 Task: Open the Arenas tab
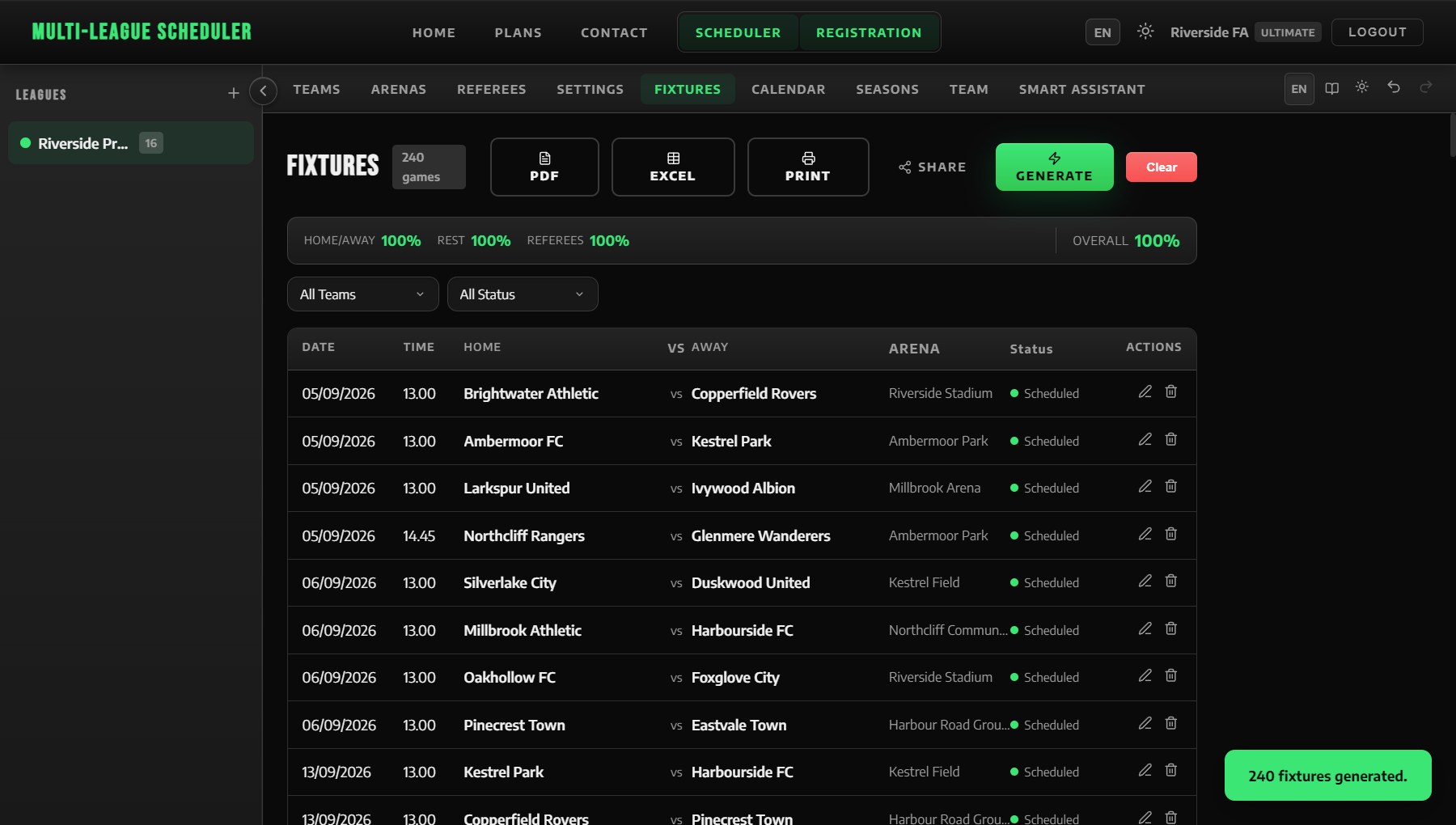pos(398,89)
